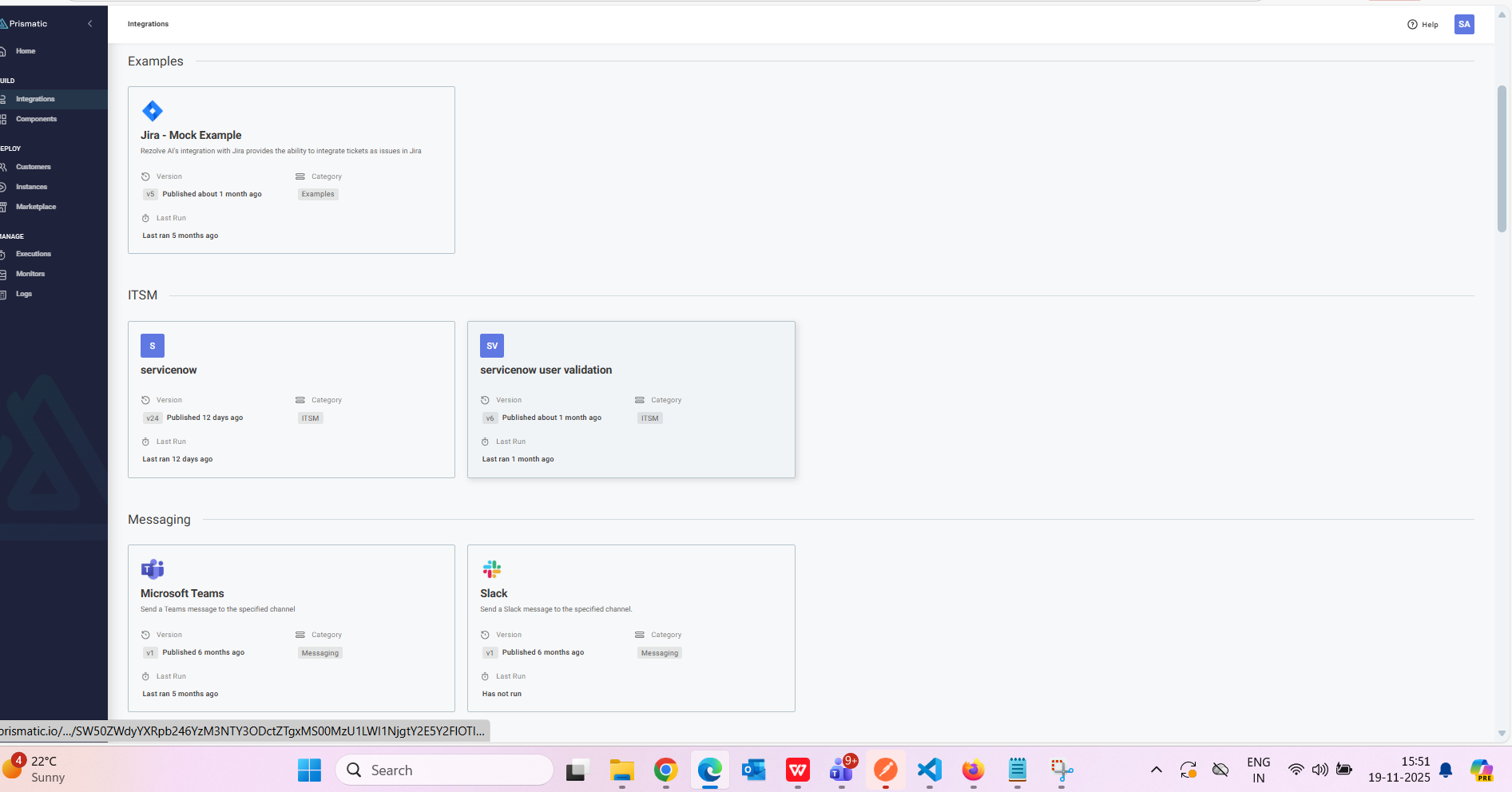
Task: Click the Jira integration diamond logo
Action: (152, 111)
